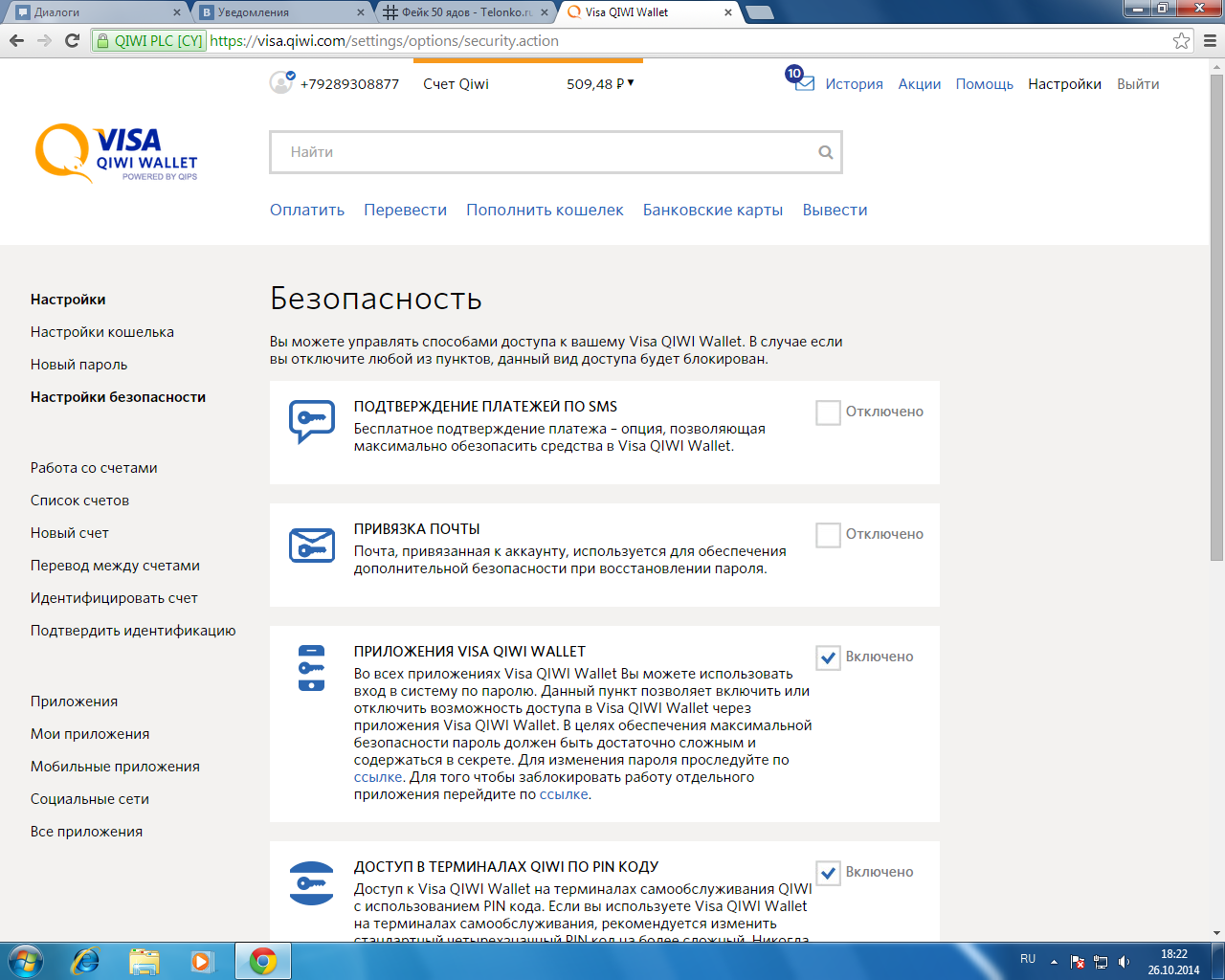Screen dimensions: 1225x980
Task: Show hidden tray icons arrow
Action: tap(1054, 962)
